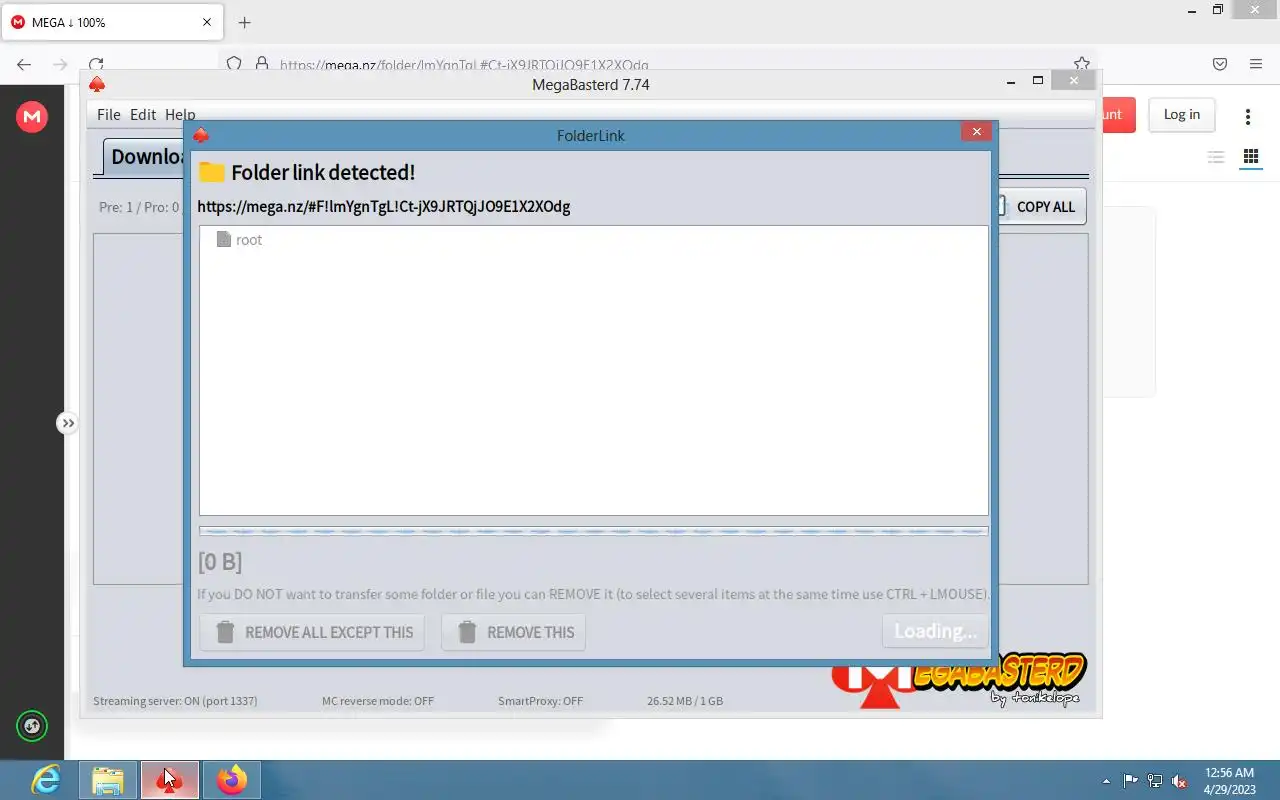This screenshot has height=800, width=1280.
Task: Click the Pre: 1 / Pro: 0 status label
Action: pos(139,208)
